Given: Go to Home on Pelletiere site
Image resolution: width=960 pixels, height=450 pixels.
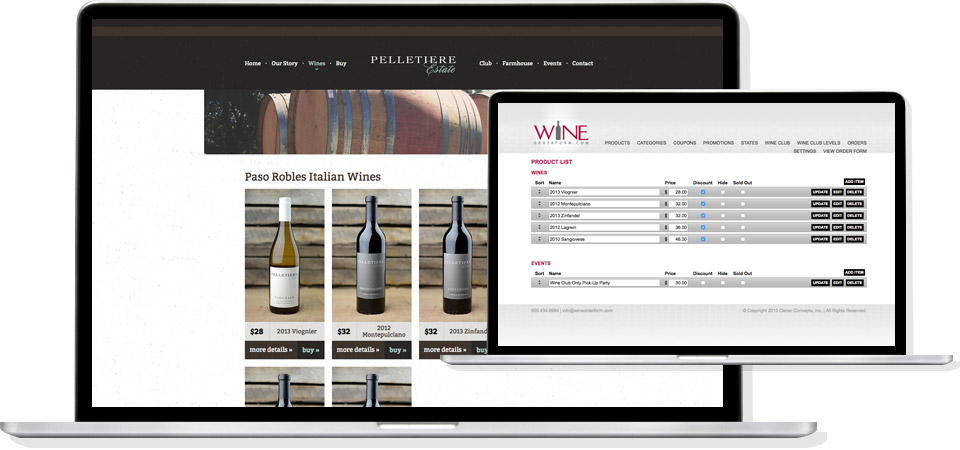Looking at the screenshot, I should (253, 63).
